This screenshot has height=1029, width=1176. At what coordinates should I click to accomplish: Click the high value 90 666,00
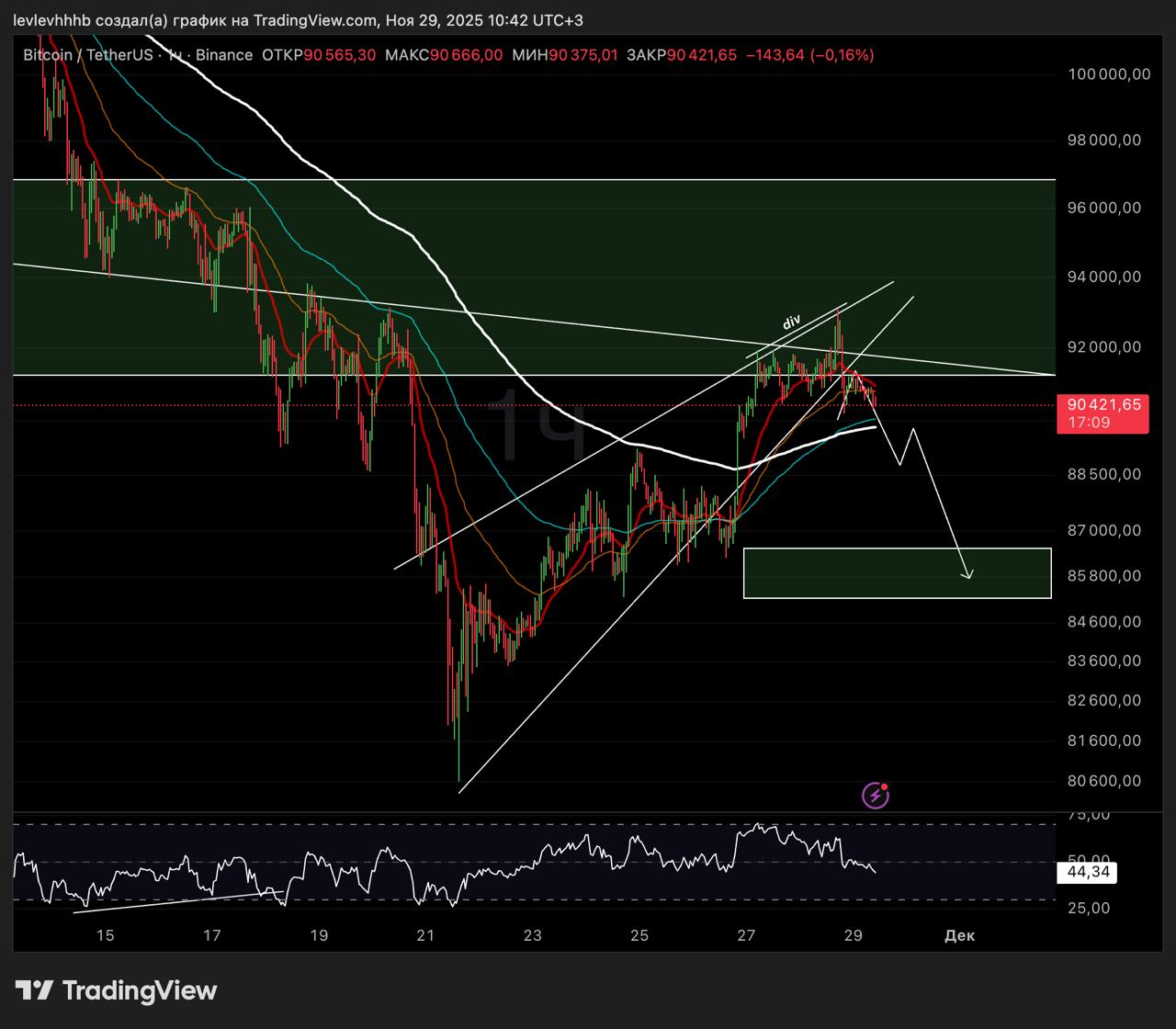pos(467,55)
